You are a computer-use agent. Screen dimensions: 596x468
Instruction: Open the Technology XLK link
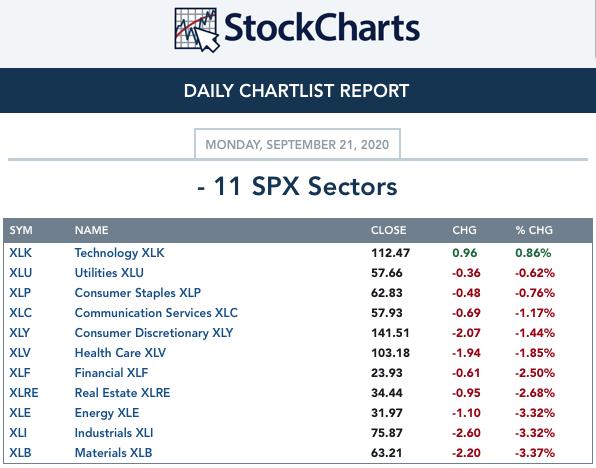[x=119, y=253]
